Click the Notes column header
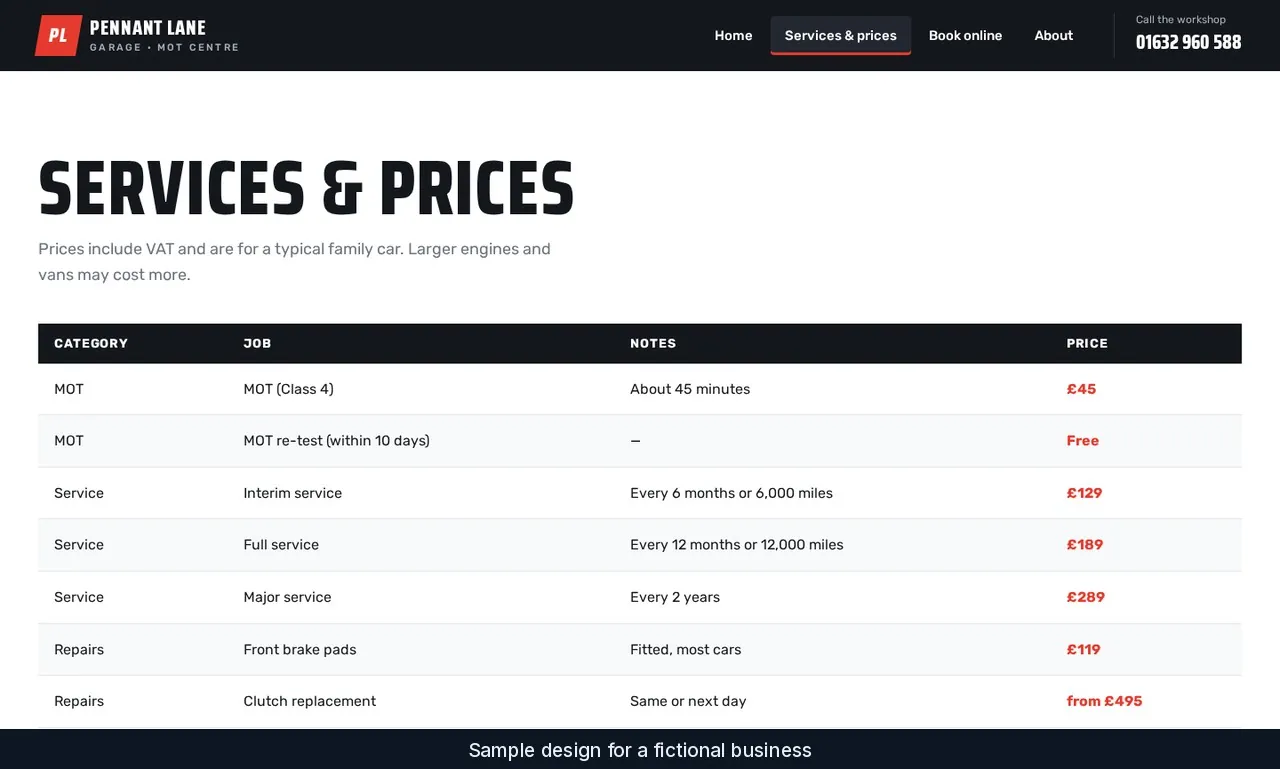 point(653,343)
